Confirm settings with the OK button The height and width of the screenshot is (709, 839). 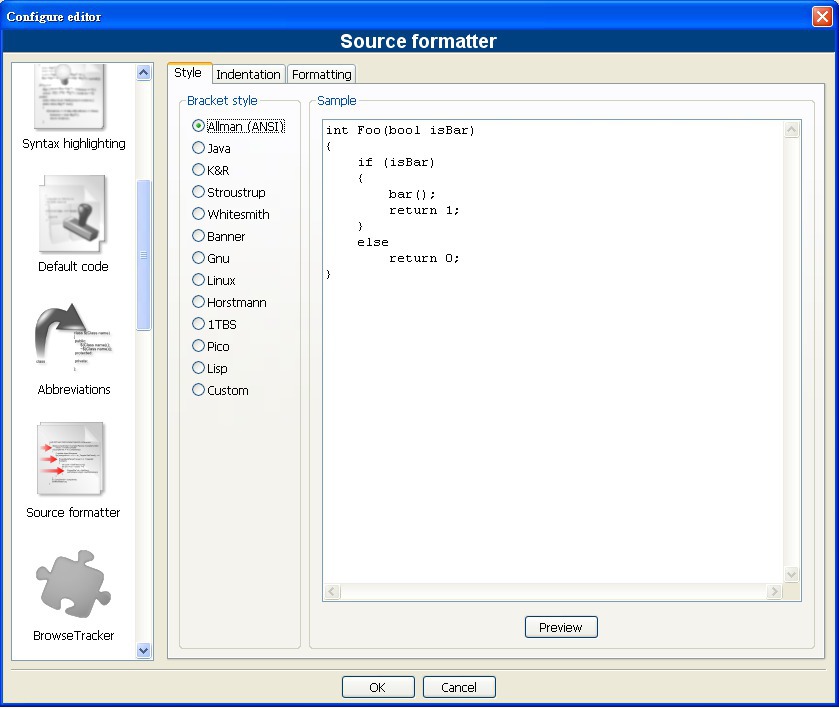pyautogui.click(x=377, y=687)
